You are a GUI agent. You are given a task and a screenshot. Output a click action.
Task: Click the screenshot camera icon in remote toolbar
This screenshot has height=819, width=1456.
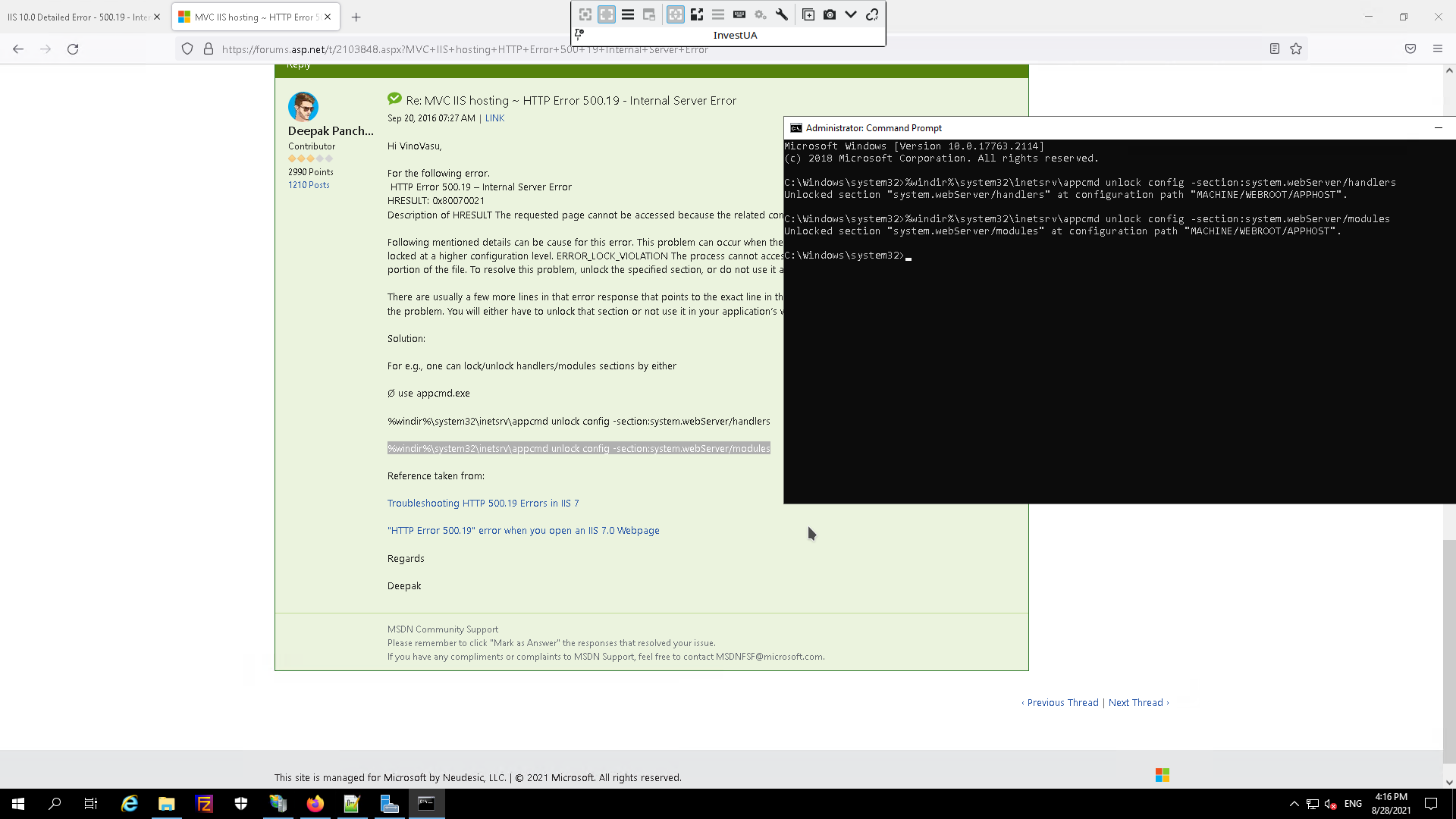[830, 14]
